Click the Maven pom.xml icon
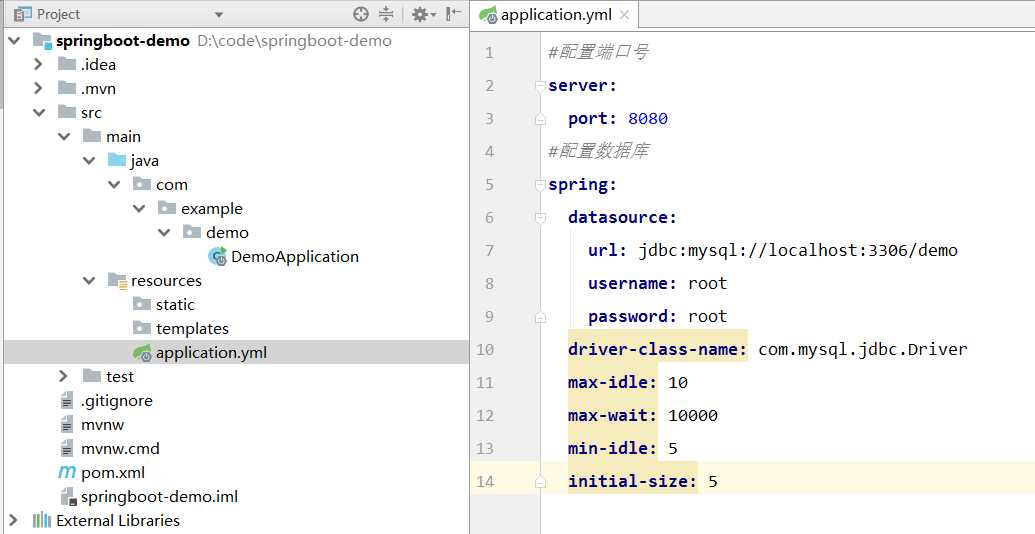1035x534 pixels. (67, 472)
